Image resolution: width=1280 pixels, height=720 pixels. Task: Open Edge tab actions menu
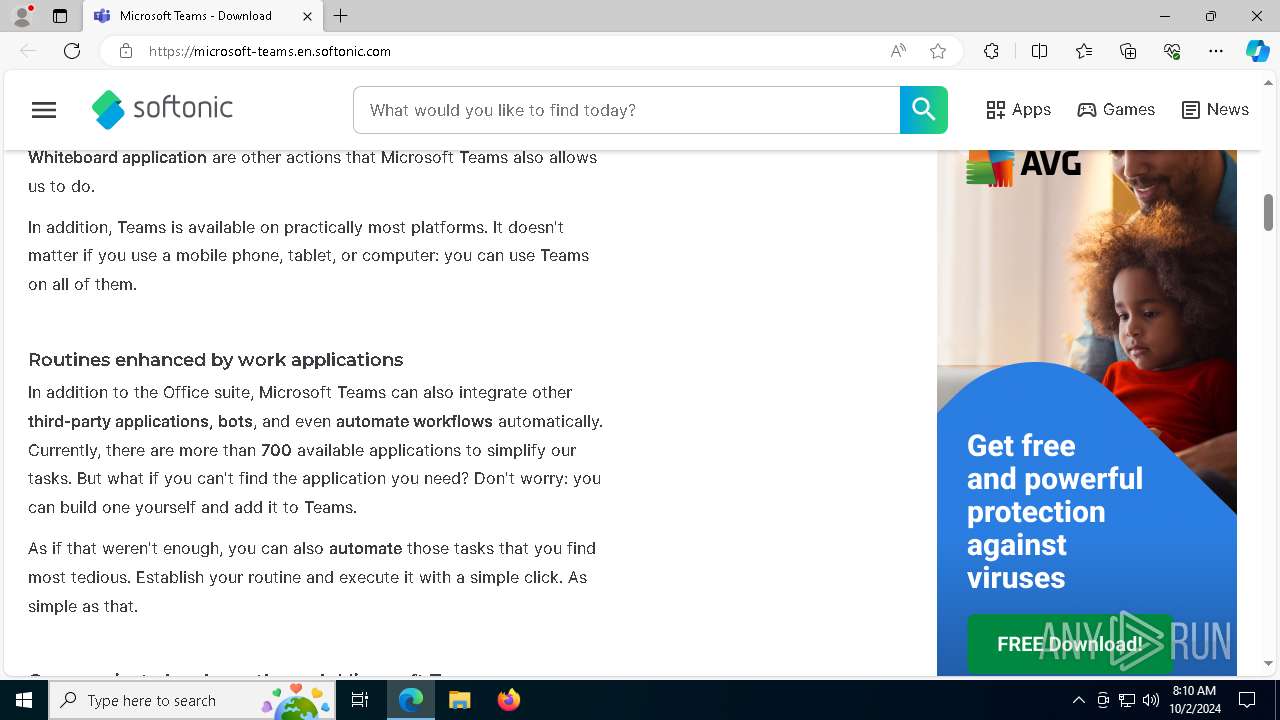click(60, 16)
